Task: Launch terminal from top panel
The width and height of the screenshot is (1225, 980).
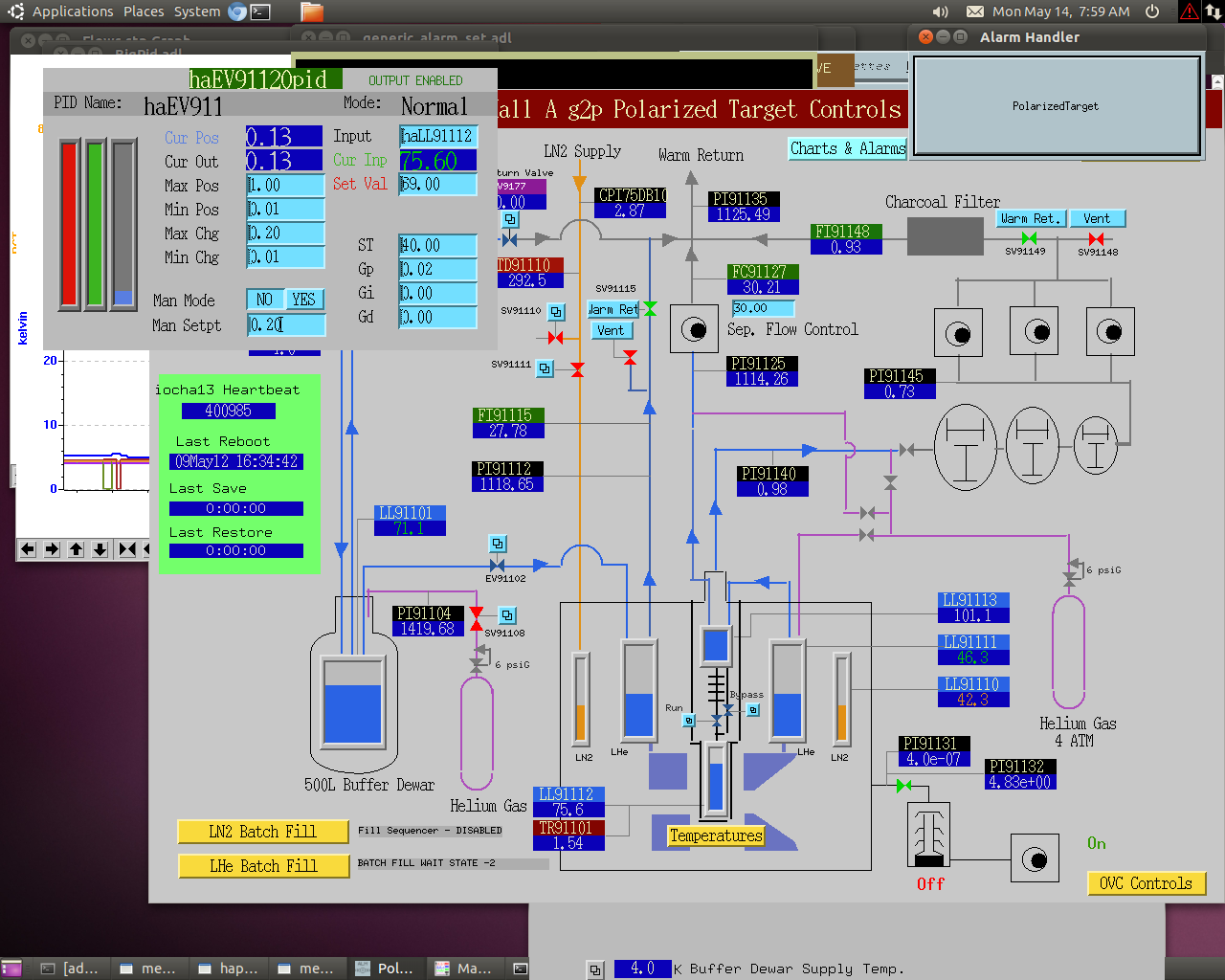Action: tap(260, 11)
